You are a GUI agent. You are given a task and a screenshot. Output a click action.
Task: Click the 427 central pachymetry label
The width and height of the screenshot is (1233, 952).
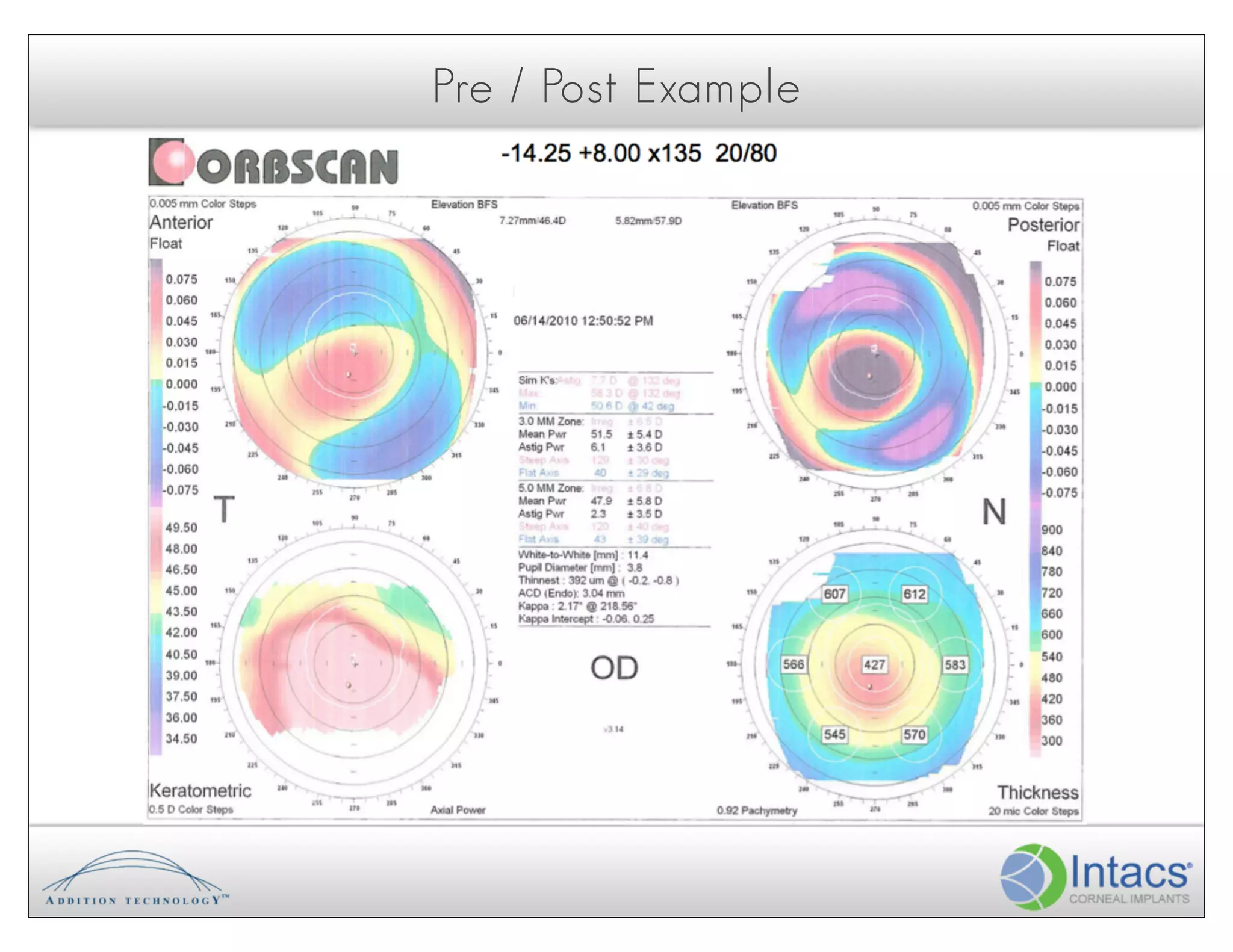click(x=874, y=664)
